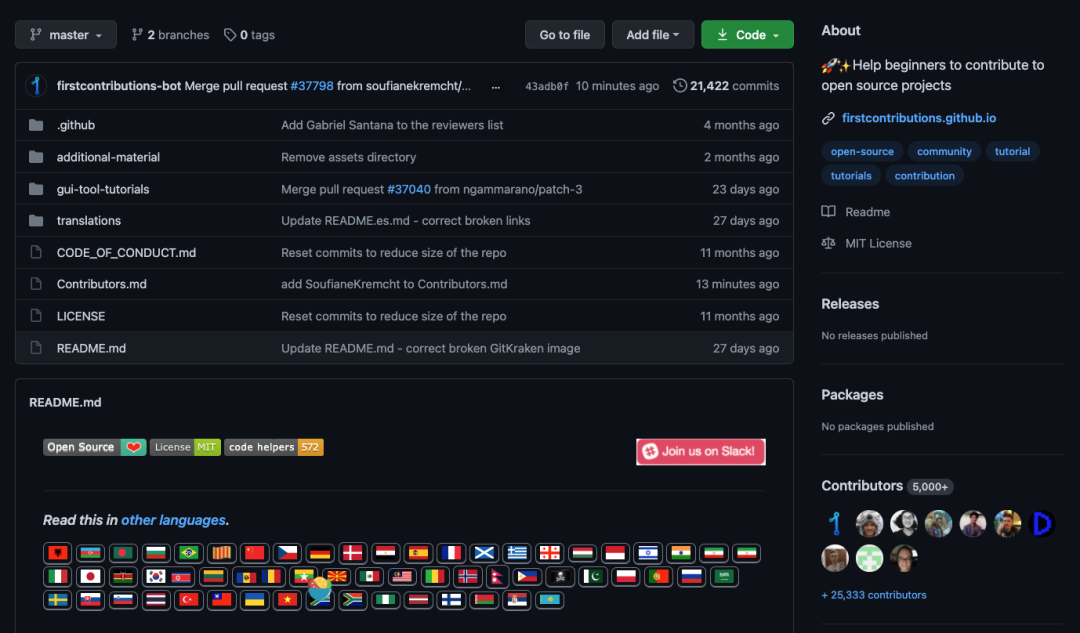
Task: Open the + 25,333 contributors link
Action: tap(873, 594)
